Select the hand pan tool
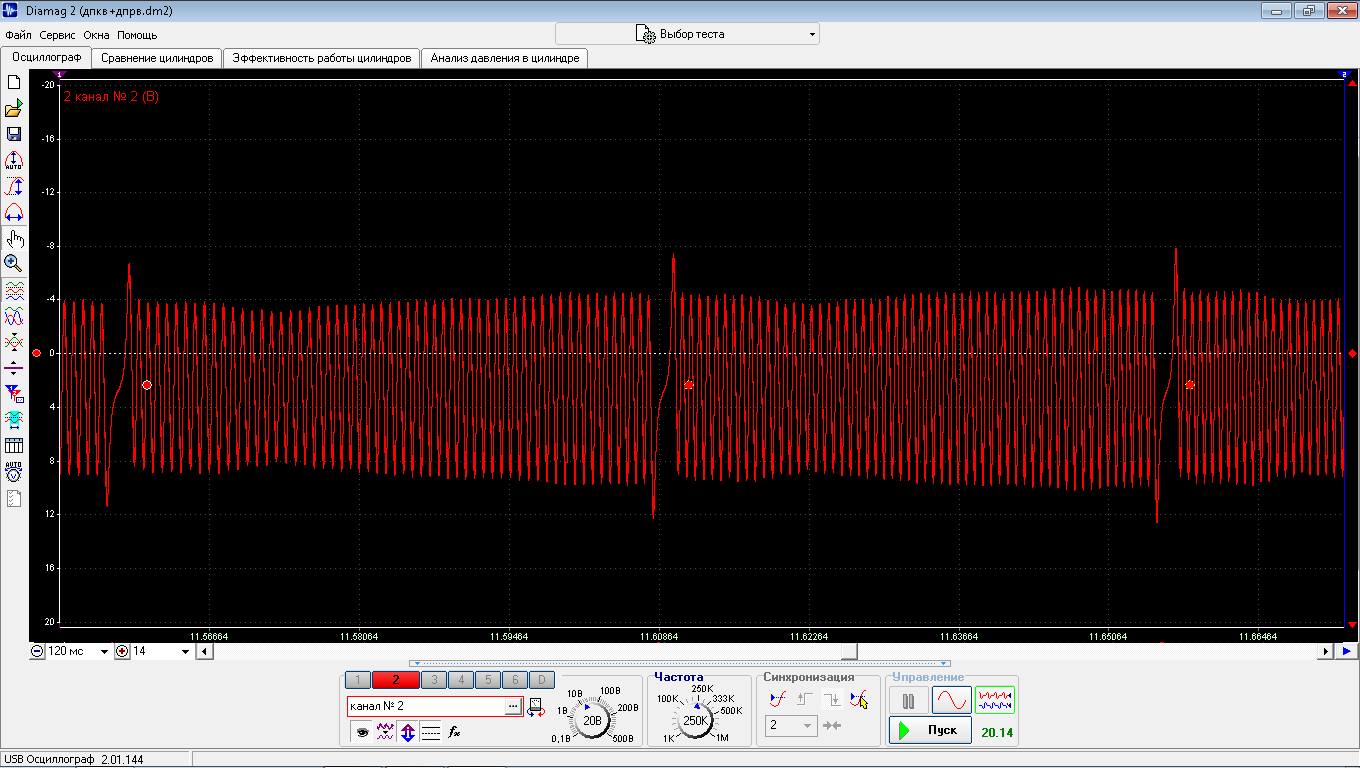This screenshot has height=768, width=1360. [x=14, y=238]
